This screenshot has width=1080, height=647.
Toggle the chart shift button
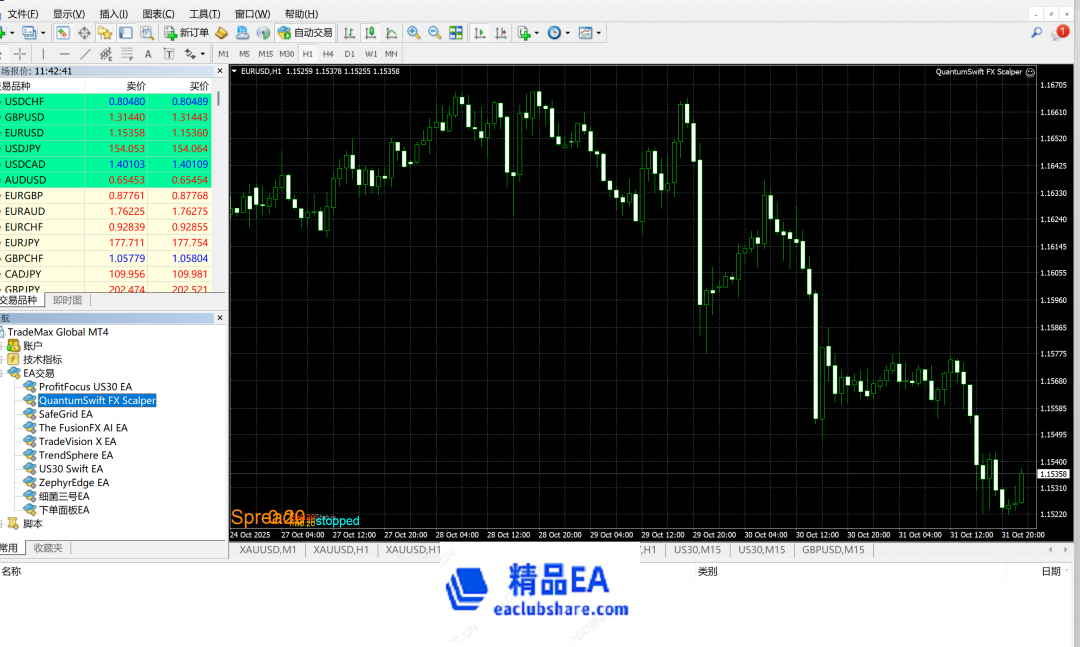pyautogui.click(x=501, y=33)
